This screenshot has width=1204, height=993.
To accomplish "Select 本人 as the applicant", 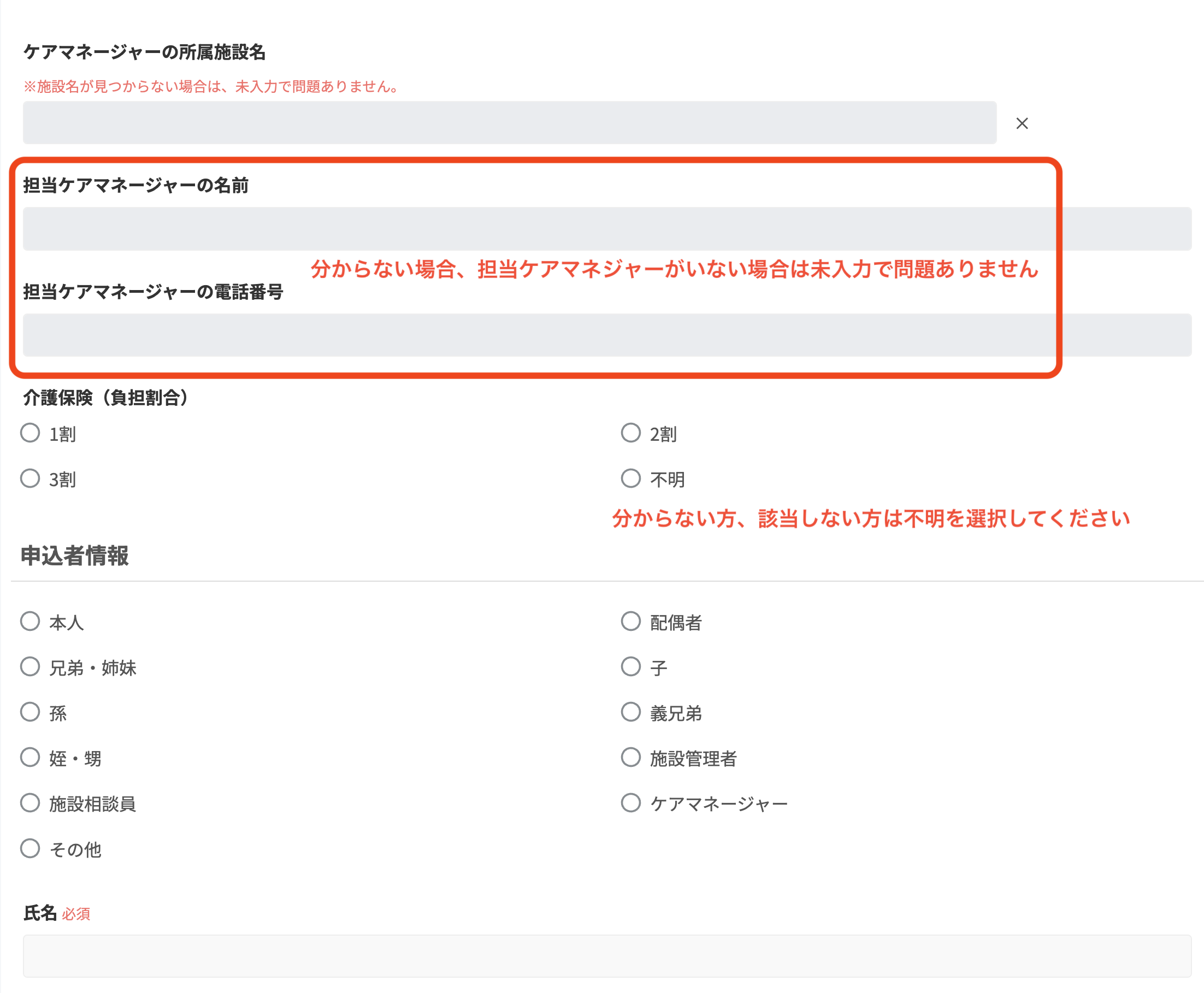I will (x=30, y=622).
